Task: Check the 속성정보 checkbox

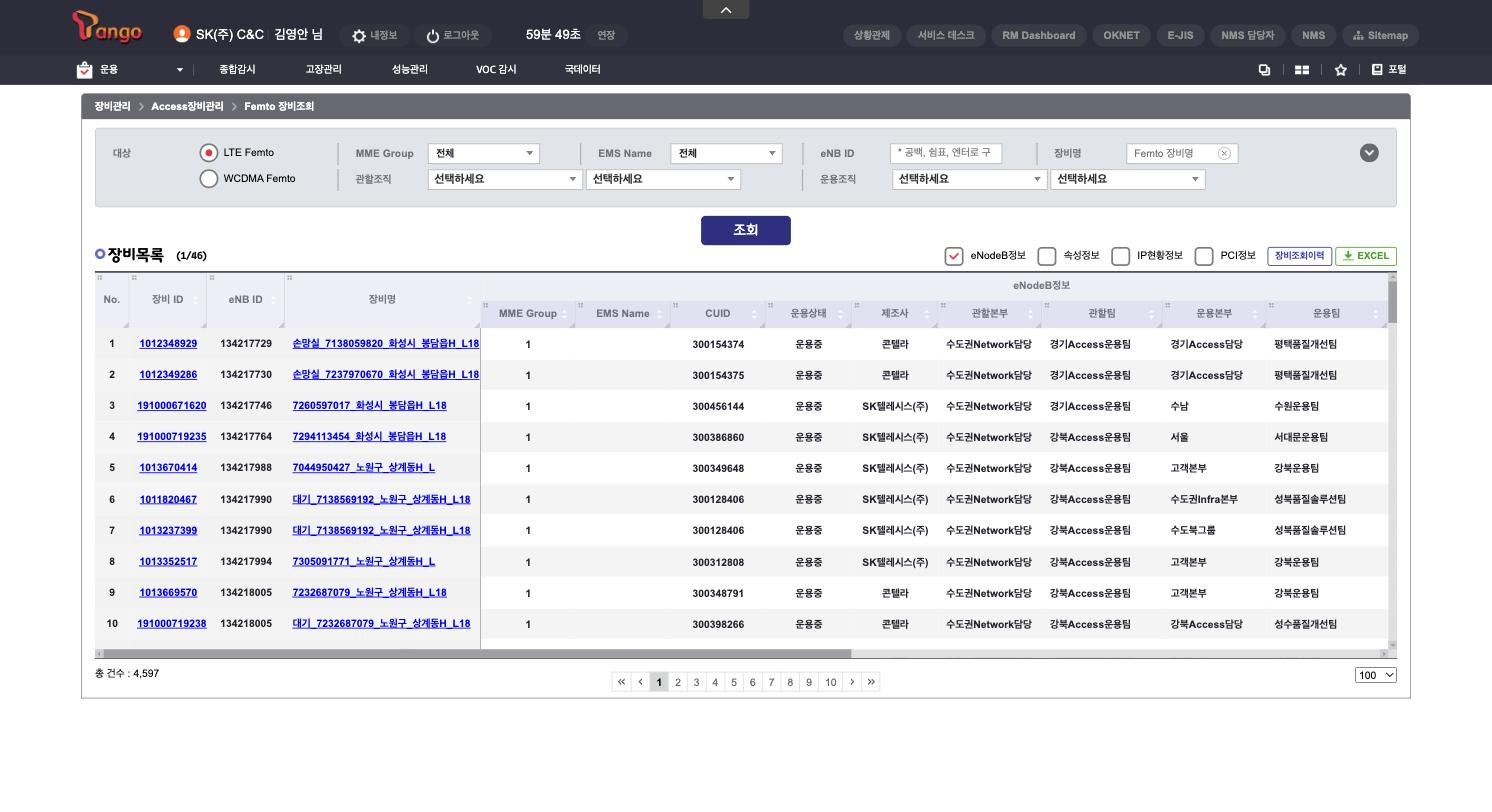Action: (x=1047, y=256)
